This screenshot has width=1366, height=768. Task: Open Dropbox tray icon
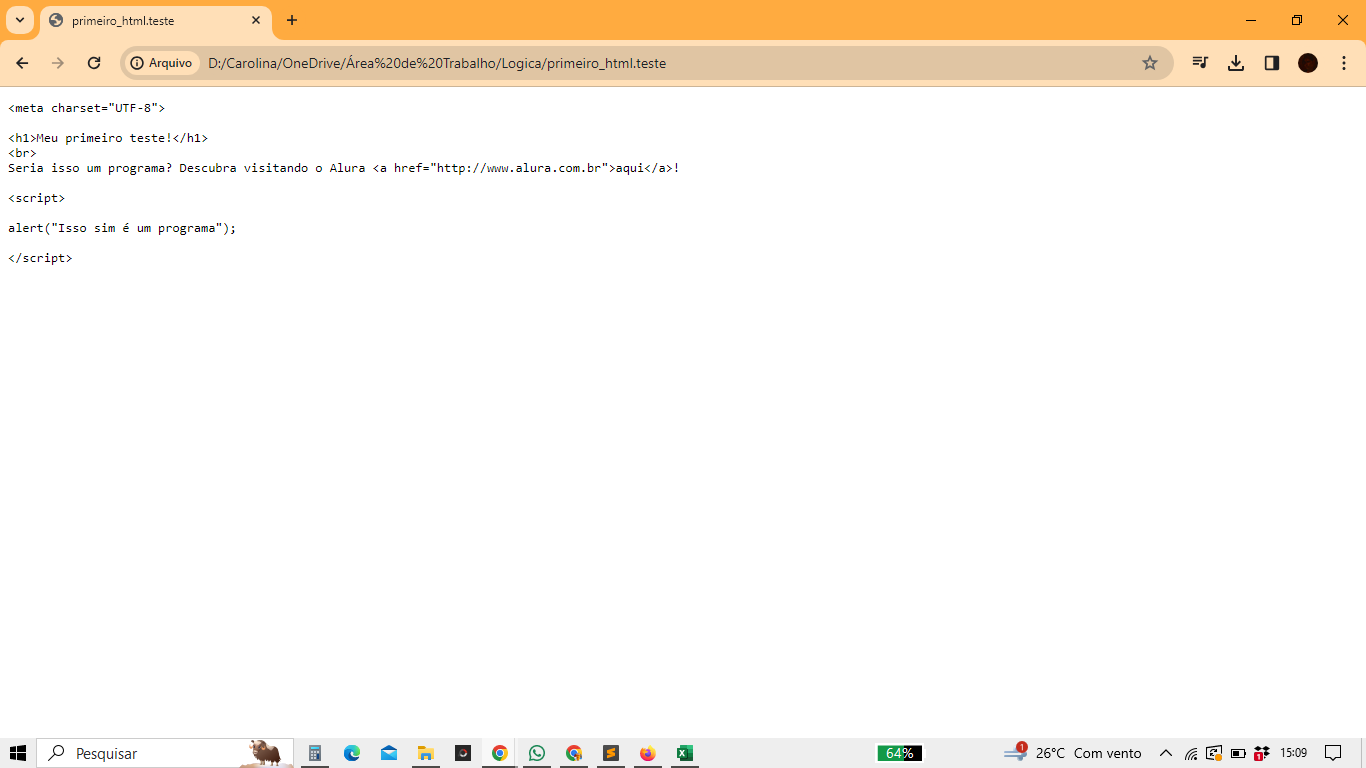click(1262, 753)
